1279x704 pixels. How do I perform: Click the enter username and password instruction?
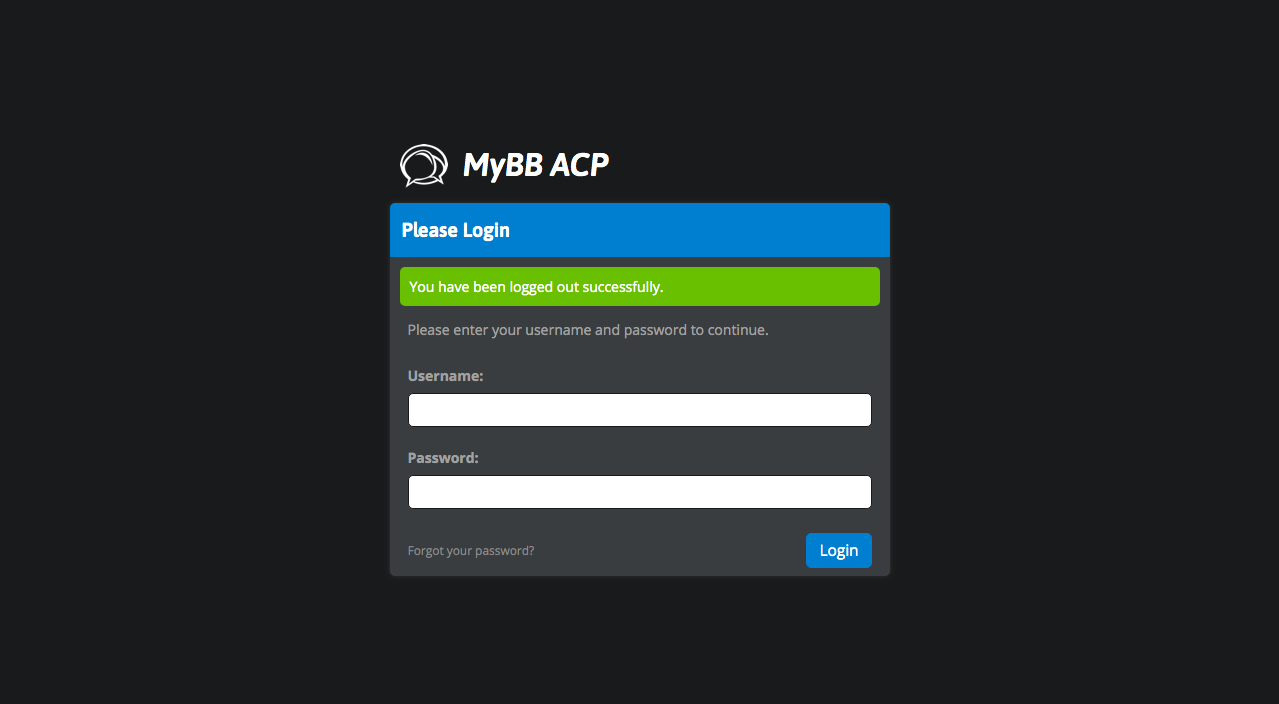[588, 330]
